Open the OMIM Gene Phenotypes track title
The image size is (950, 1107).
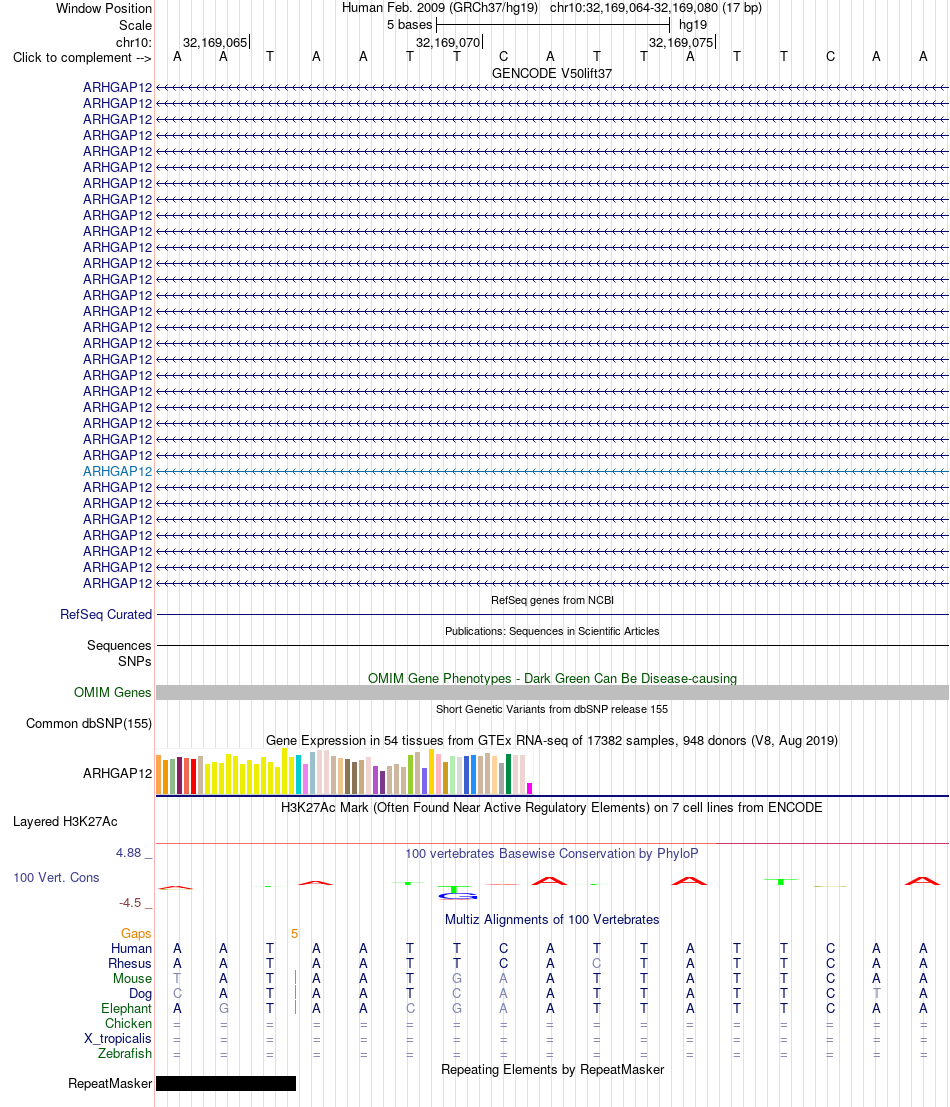(552, 678)
